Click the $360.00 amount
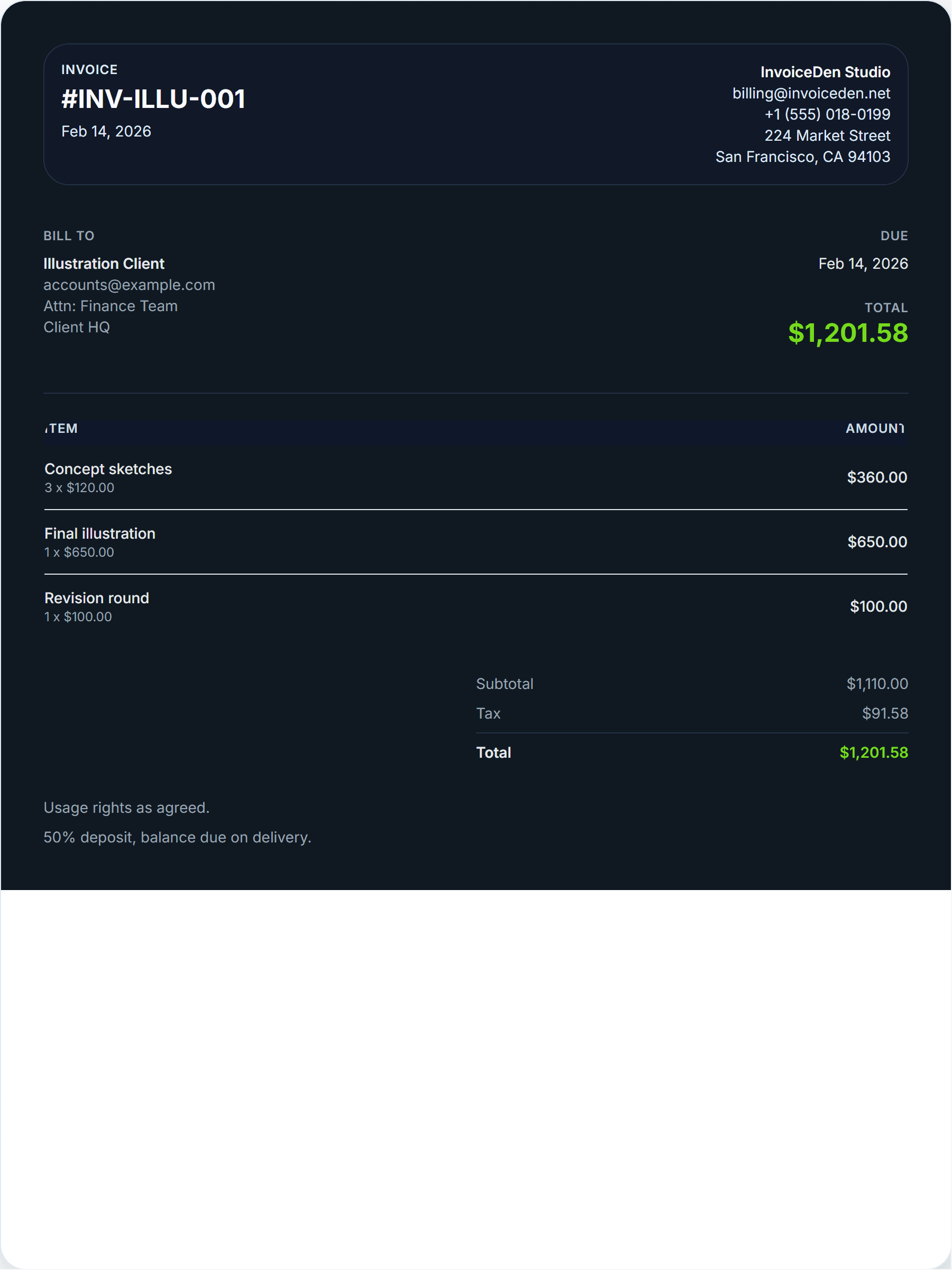The image size is (952, 1270). click(877, 477)
